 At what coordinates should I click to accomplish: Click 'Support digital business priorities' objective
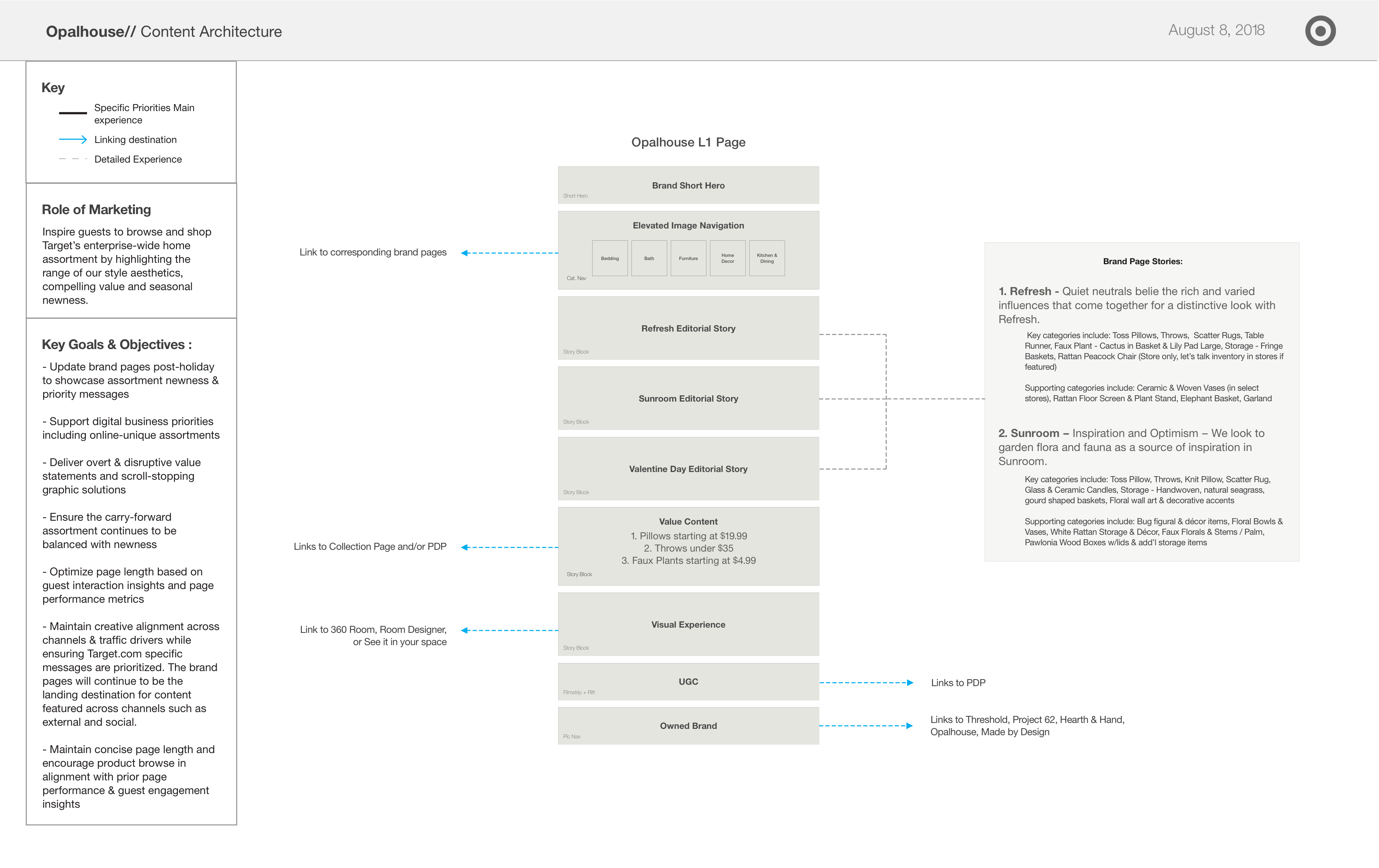(x=130, y=428)
